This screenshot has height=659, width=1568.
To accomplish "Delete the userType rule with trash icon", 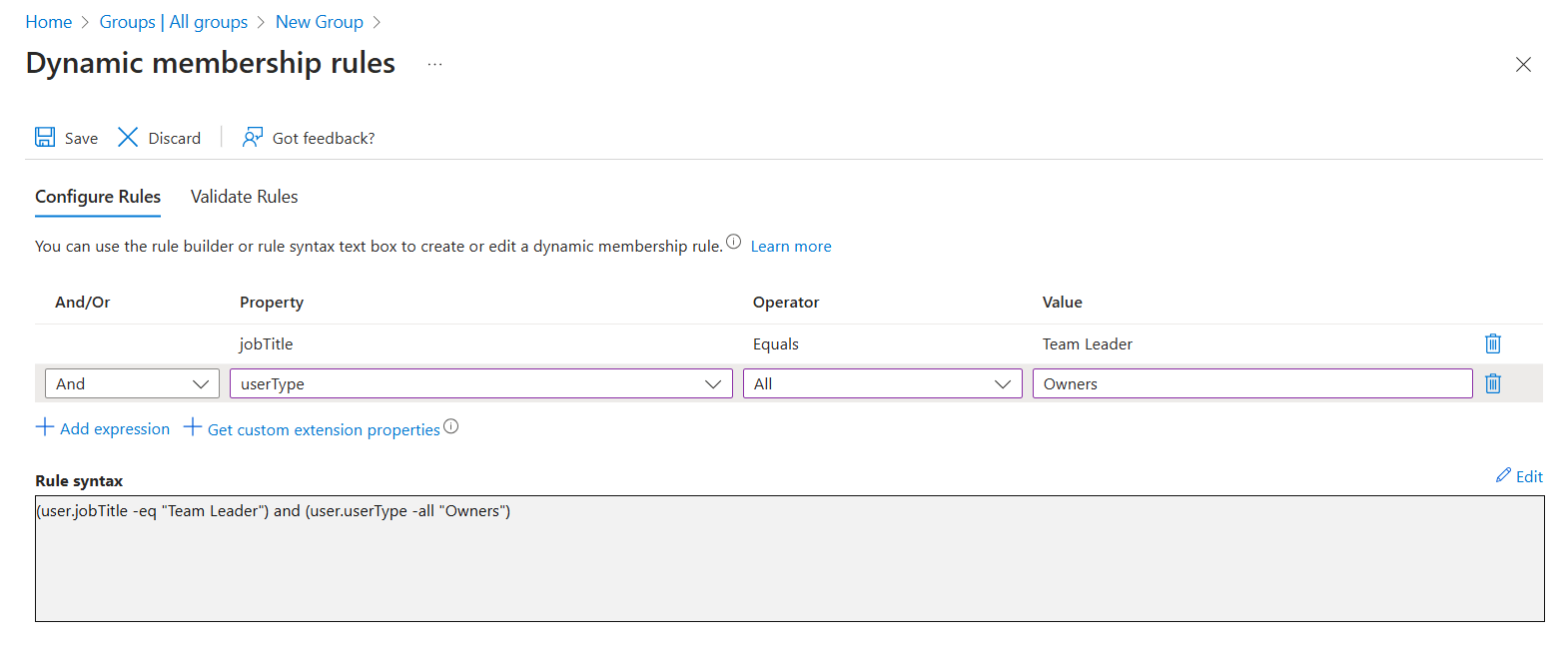I will click(1492, 383).
